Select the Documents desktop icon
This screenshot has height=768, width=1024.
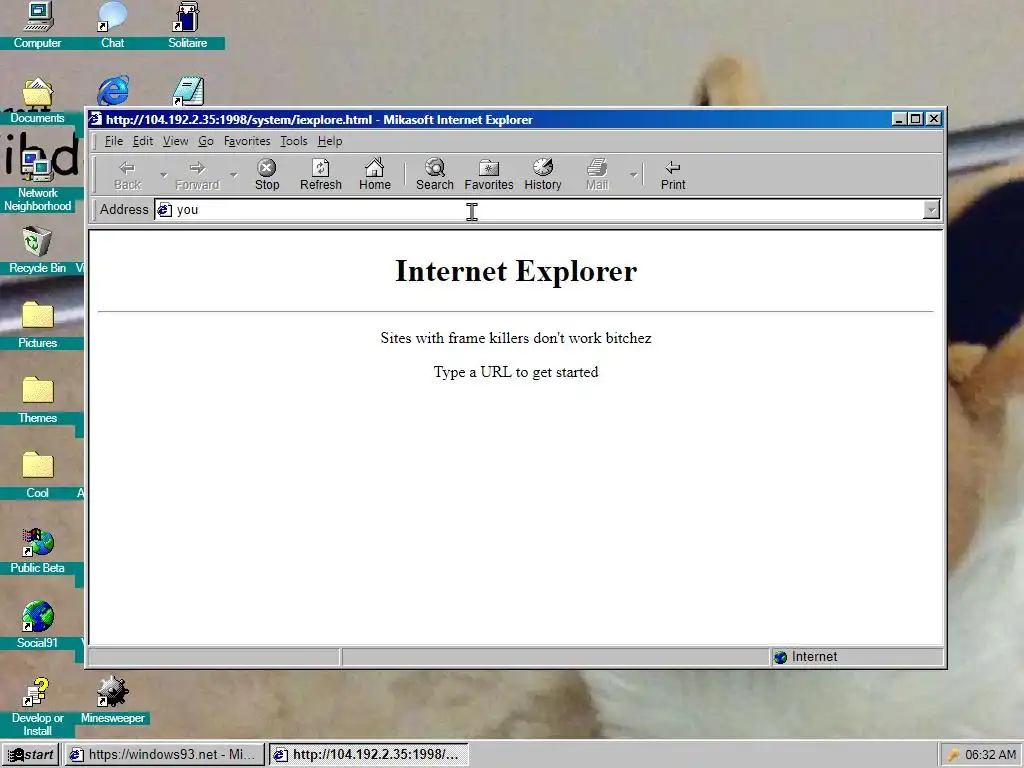tap(37, 101)
